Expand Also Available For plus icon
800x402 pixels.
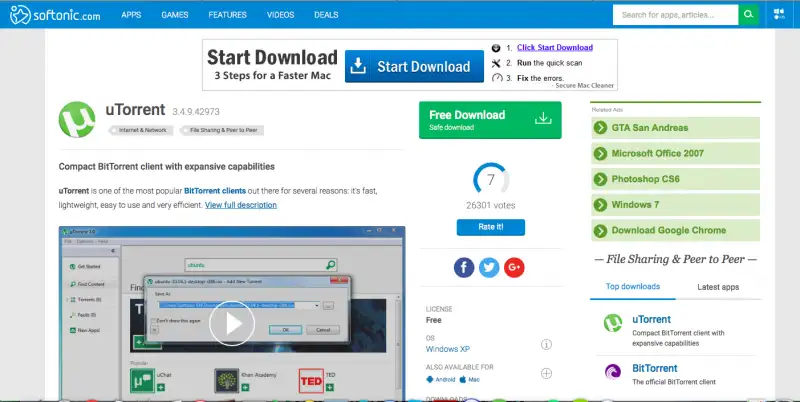click(546, 373)
